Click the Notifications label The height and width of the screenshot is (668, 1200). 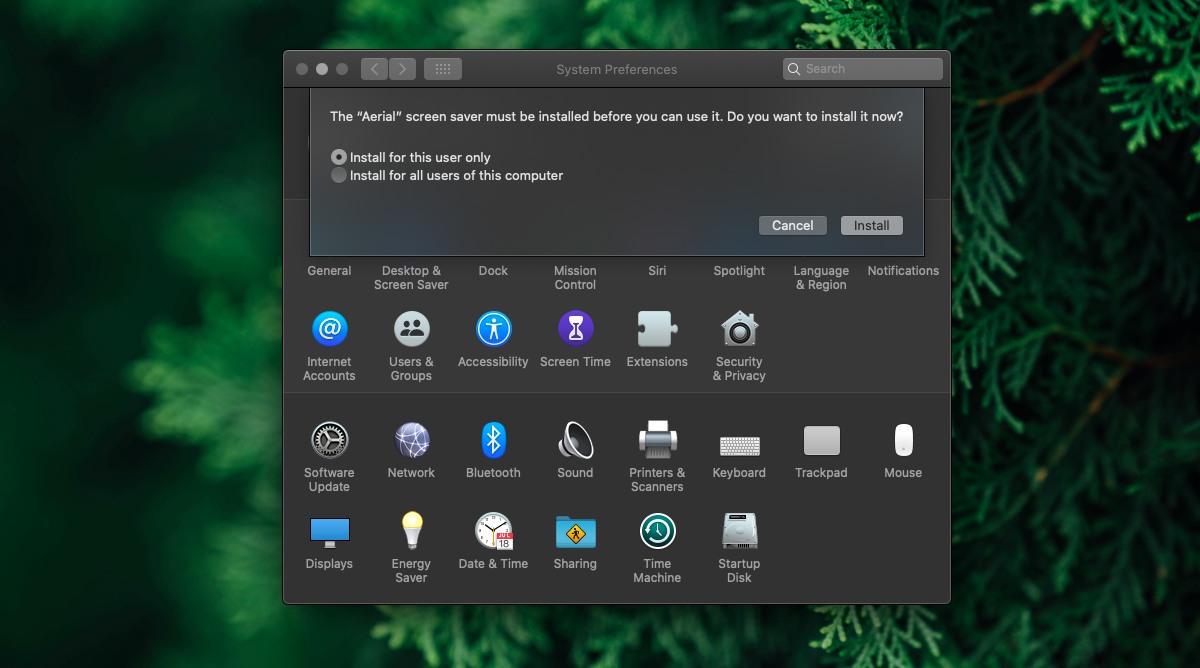pos(903,271)
